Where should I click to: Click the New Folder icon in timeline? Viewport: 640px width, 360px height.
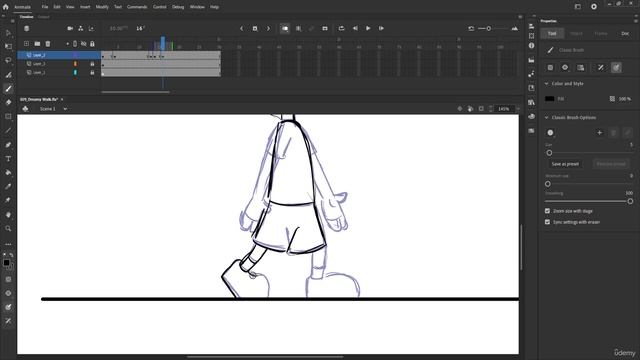(37, 44)
